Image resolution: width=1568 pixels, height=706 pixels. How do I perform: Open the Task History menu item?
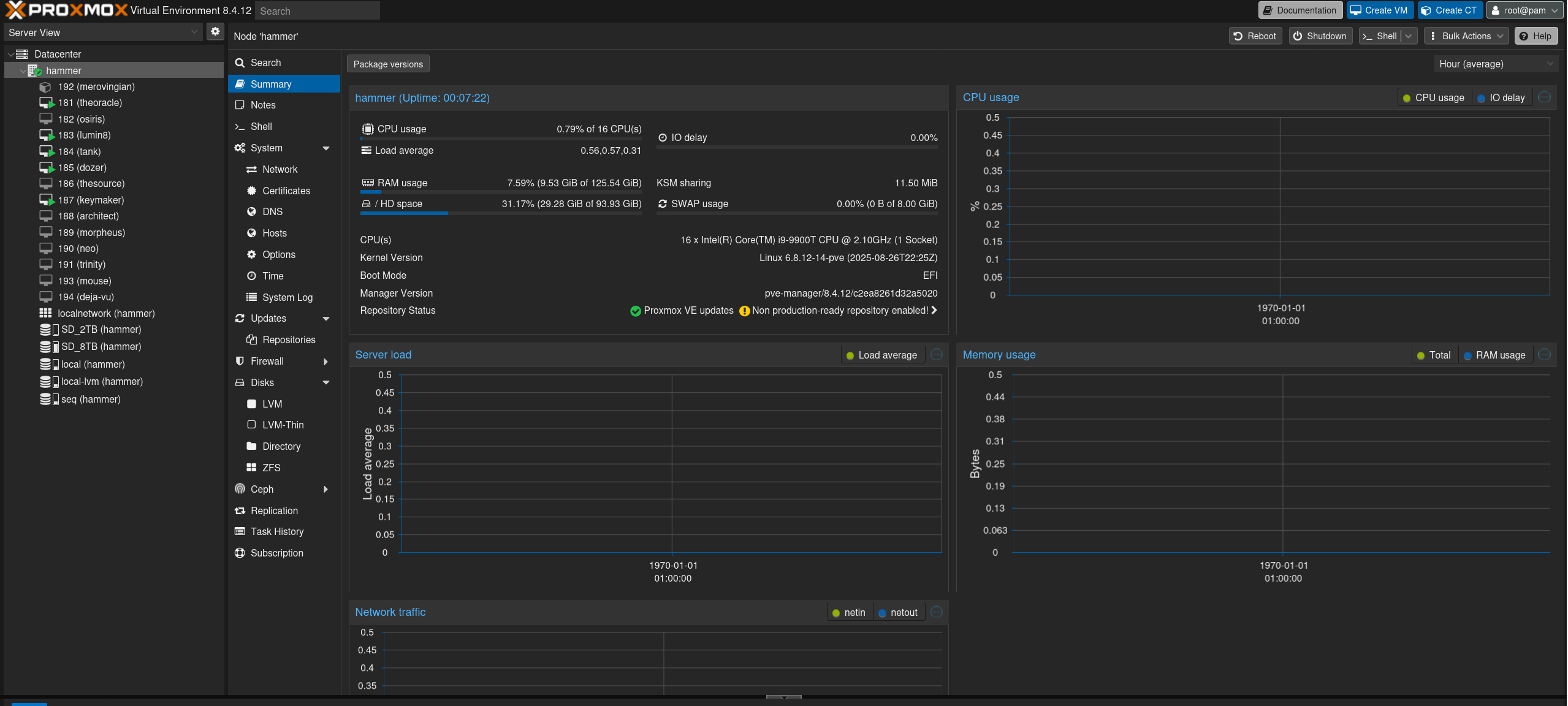tap(276, 531)
